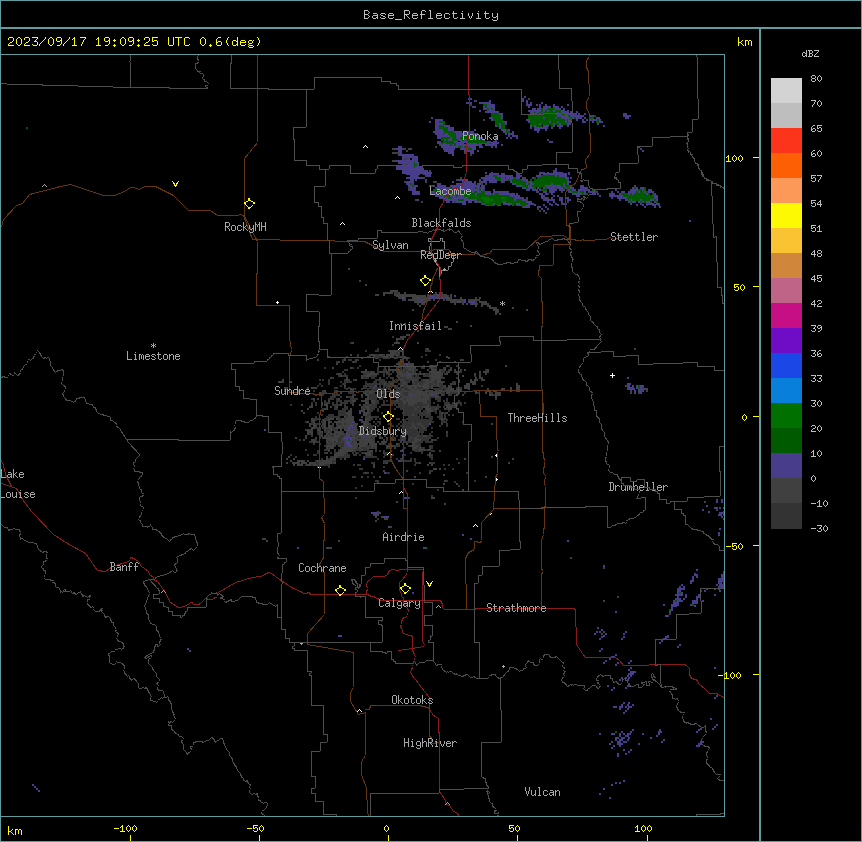Click the bright green 30-20 dBZ swatch
This screenshot has height=842, width=862.
pyautogui.click(x=786, y=416)
